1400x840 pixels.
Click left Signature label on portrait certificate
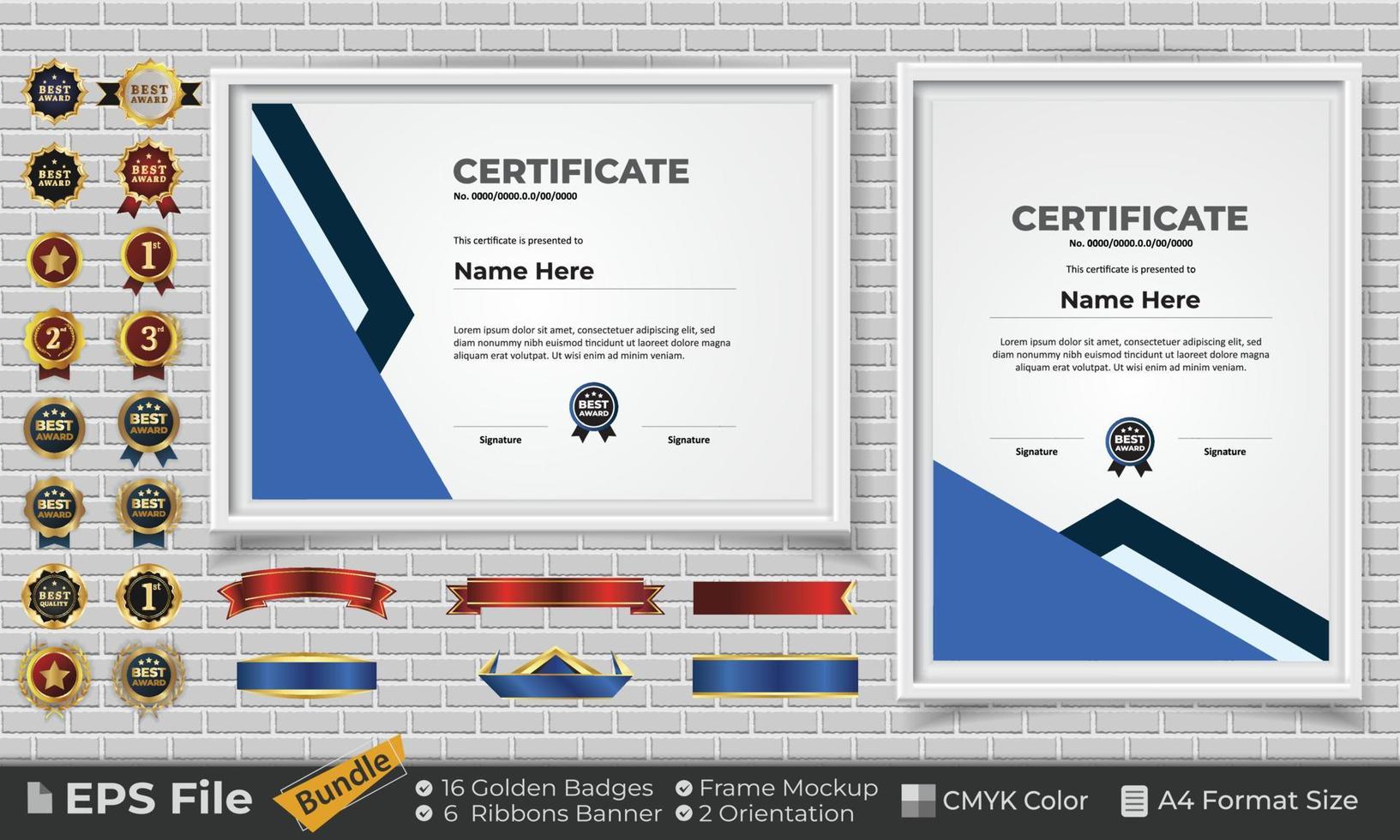tap(1036, 452)
